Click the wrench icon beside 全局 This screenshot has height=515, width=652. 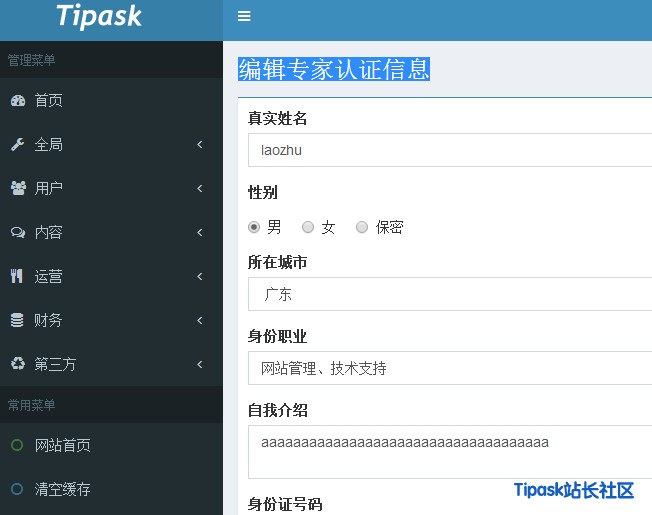(x=17, y=144)
